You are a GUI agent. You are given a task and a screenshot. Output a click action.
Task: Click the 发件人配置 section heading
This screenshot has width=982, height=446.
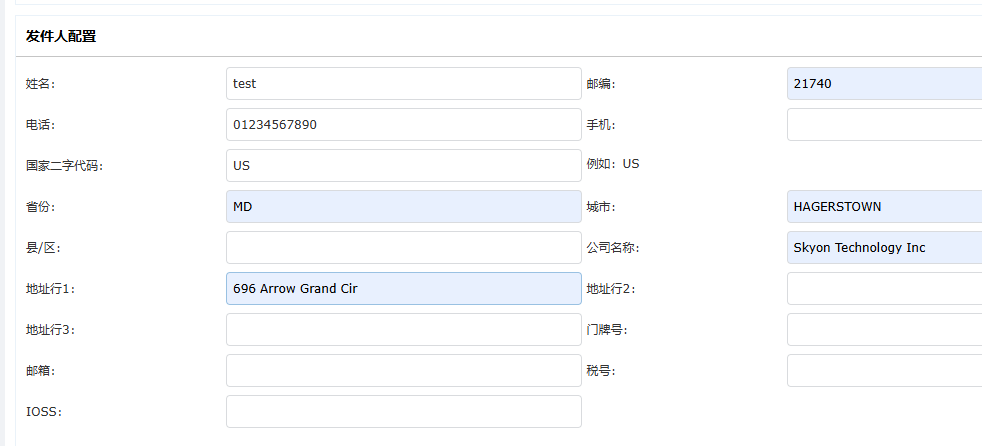coord(61,37)
